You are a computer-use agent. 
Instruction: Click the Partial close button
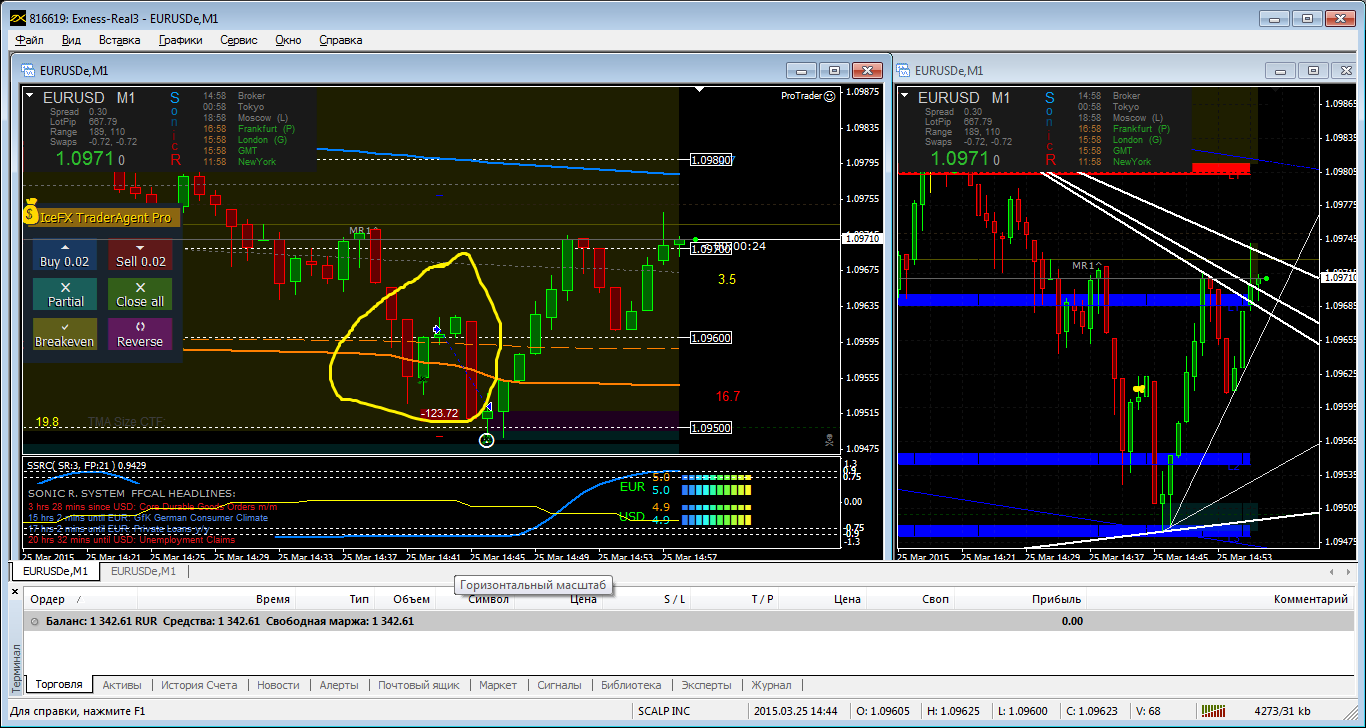pyautogui.click(x=65, y=294)
